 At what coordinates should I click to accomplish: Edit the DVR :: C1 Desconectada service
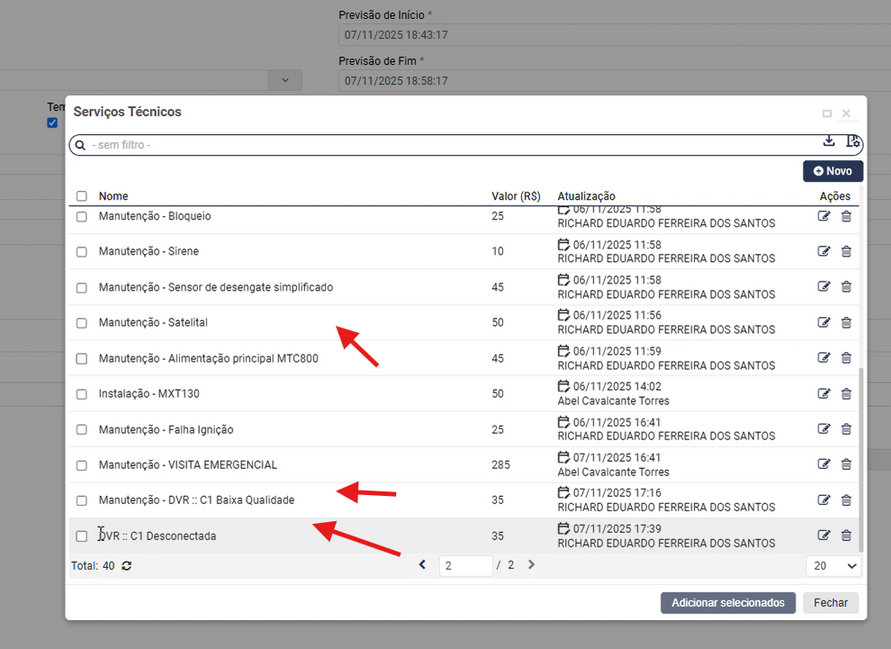[824, 535]
